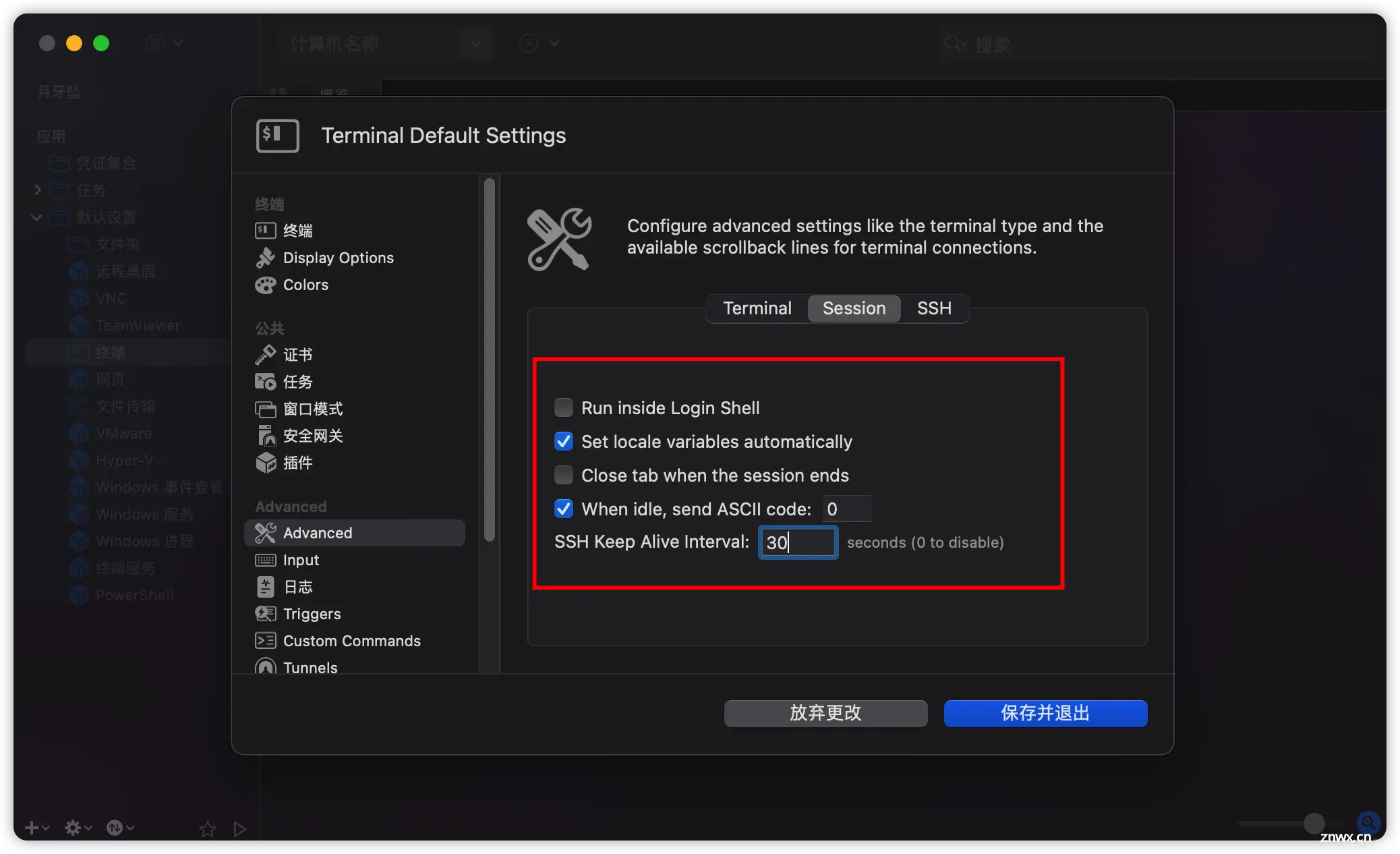Toggle Run inside Login Shell checkbox

pos(563,407)
